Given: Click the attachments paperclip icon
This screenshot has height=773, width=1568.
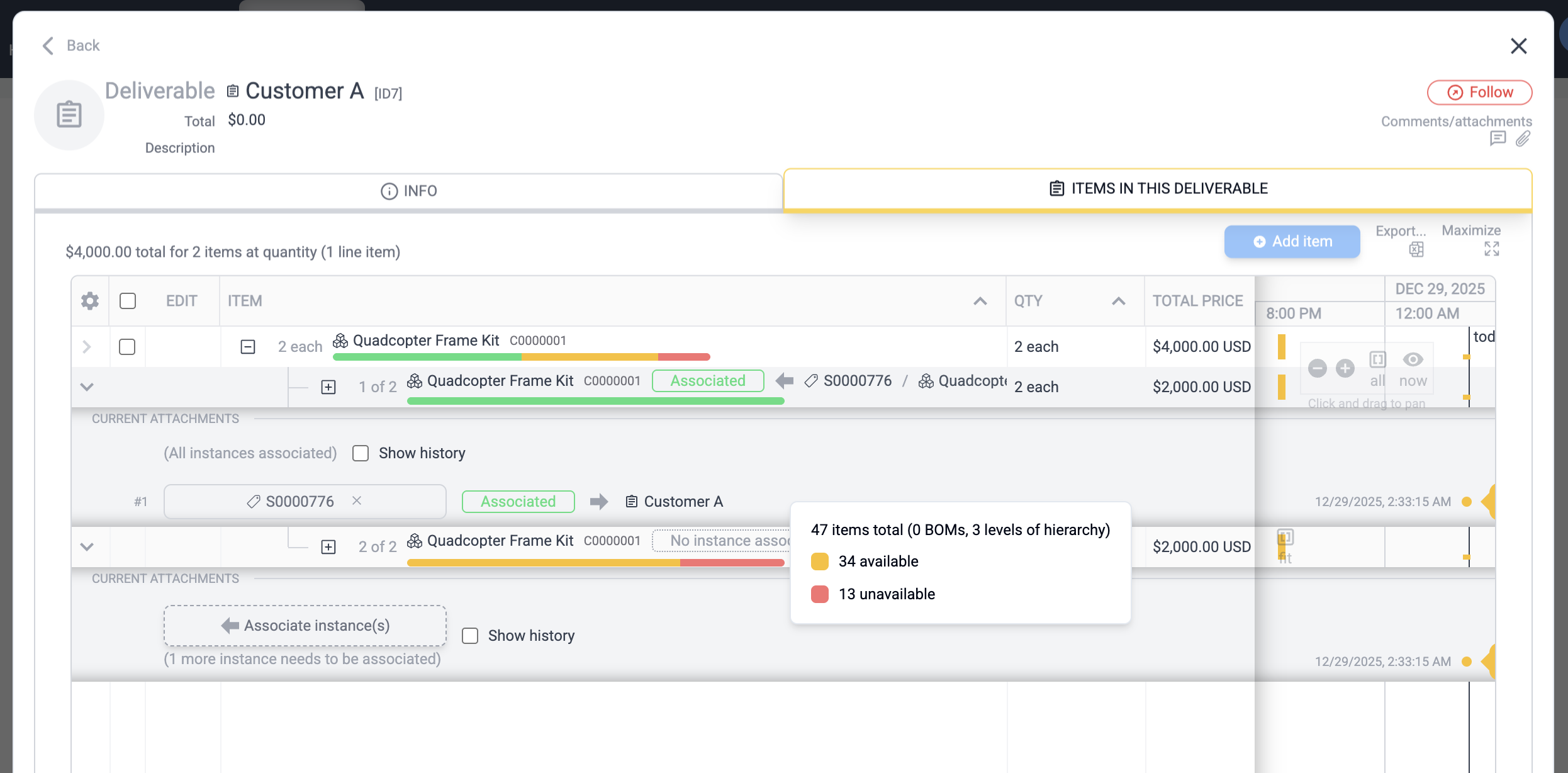Looking at the screenshot, I should click(x=1523, y=138).
